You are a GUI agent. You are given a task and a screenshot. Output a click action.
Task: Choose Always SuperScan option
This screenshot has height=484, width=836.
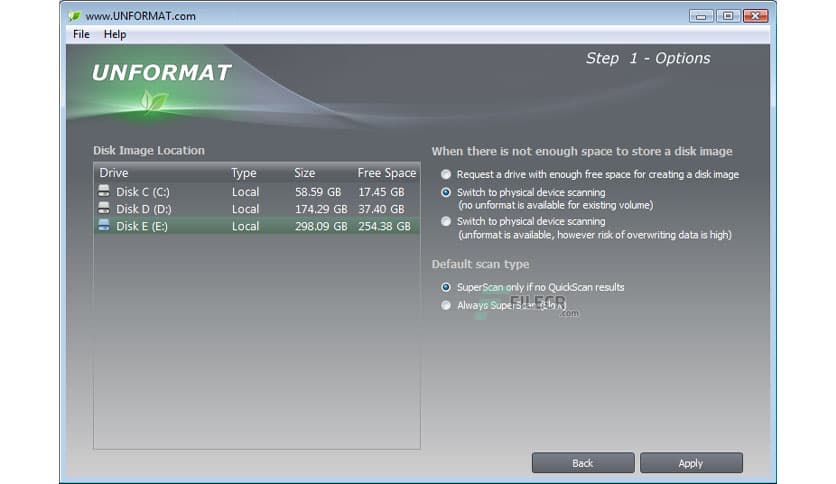[x=446, y=305]
